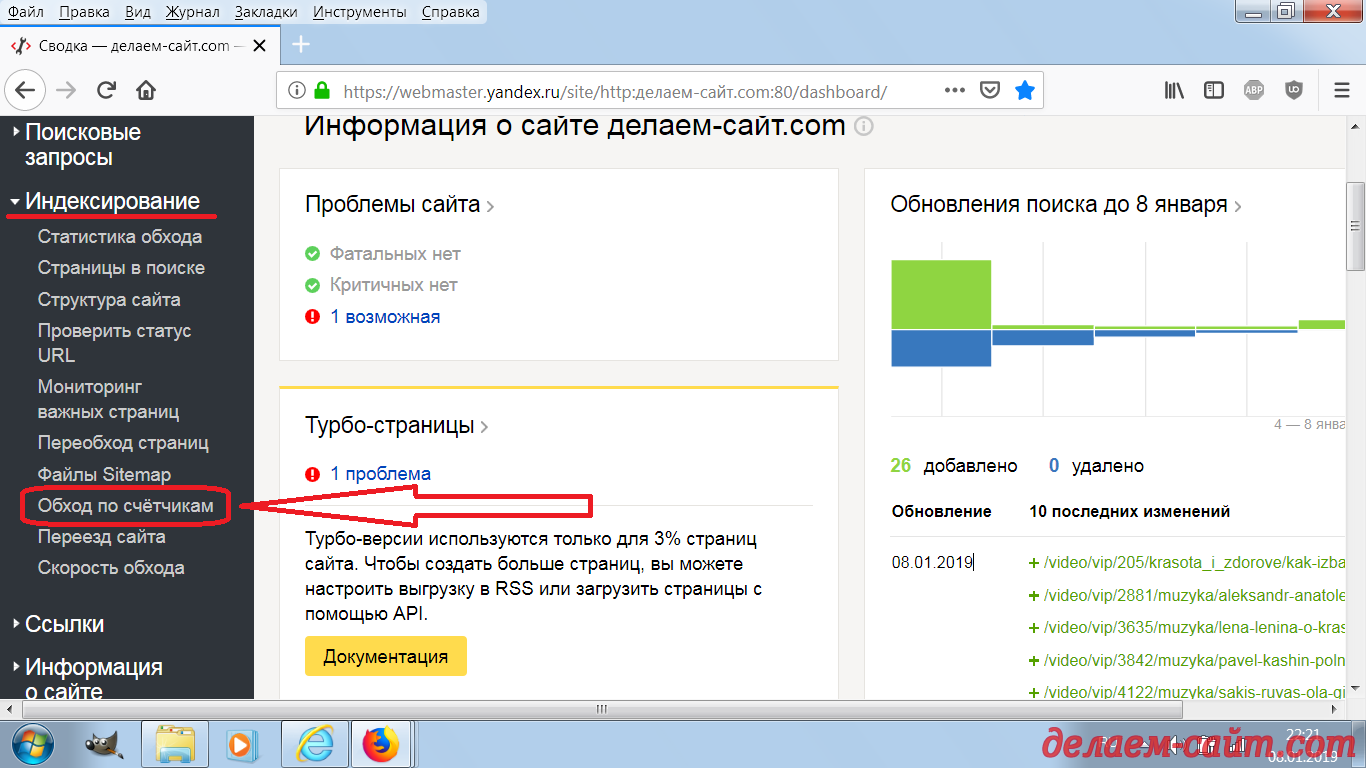Open the Adblock Plus extension icon
Screen dimensions: 1366x768
click(x=1254, y=90)
